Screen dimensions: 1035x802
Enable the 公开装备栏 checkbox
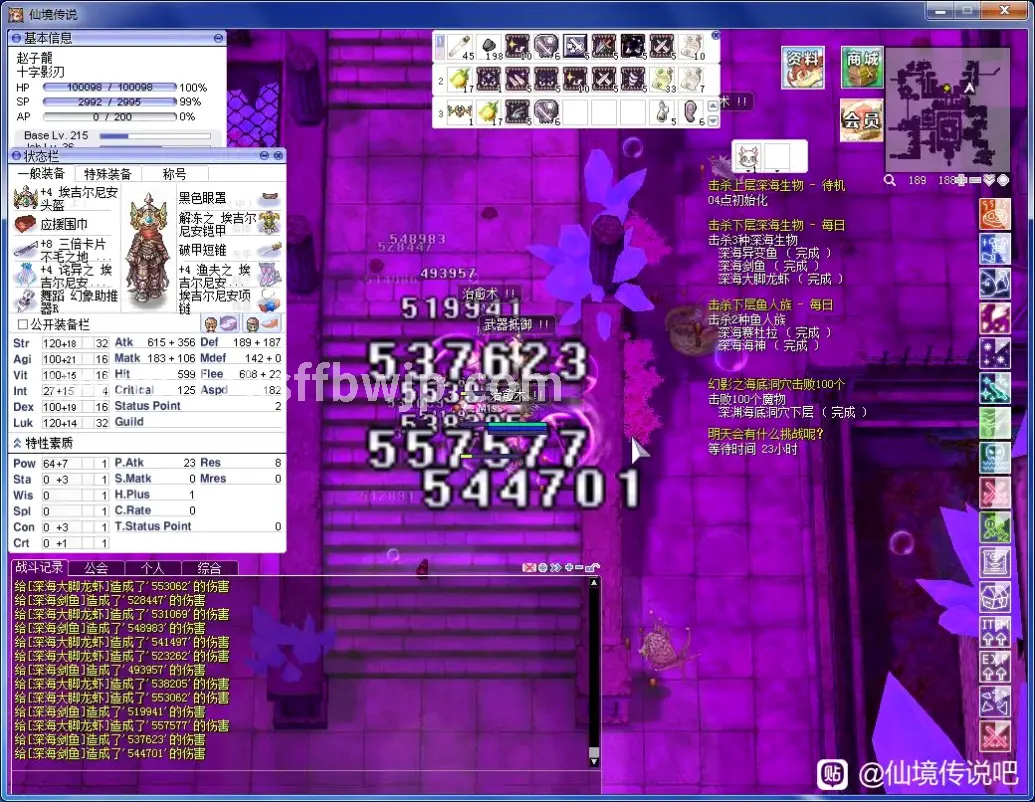point(20,324)
